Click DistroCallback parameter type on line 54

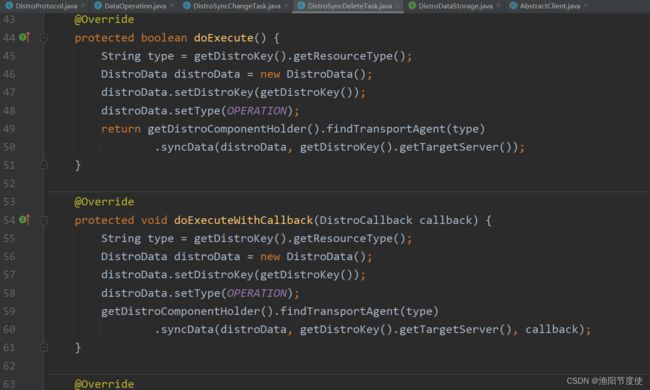pos(366,220)
